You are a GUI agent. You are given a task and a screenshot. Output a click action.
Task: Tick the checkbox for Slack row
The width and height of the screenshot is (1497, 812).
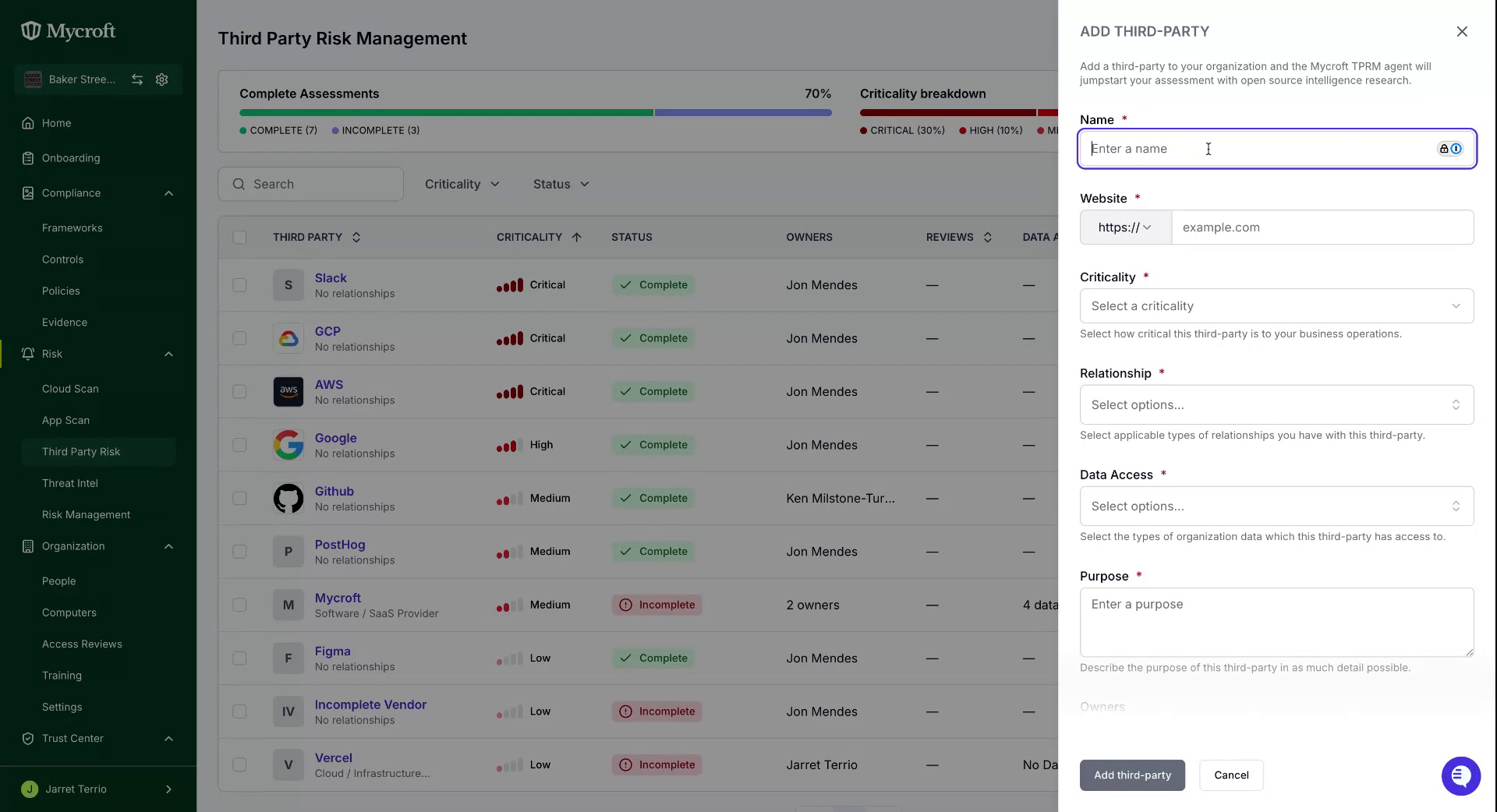click(x=239, y=285)
